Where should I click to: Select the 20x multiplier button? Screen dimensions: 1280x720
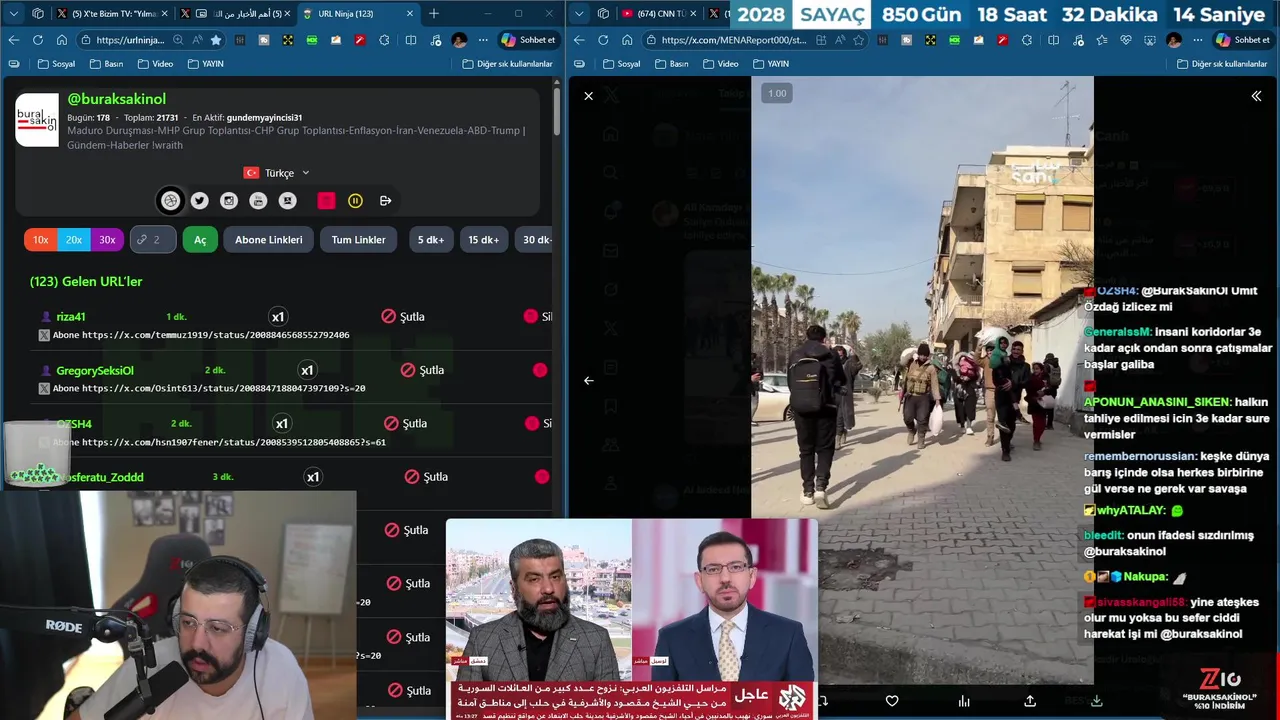click(x=74, y=240)
